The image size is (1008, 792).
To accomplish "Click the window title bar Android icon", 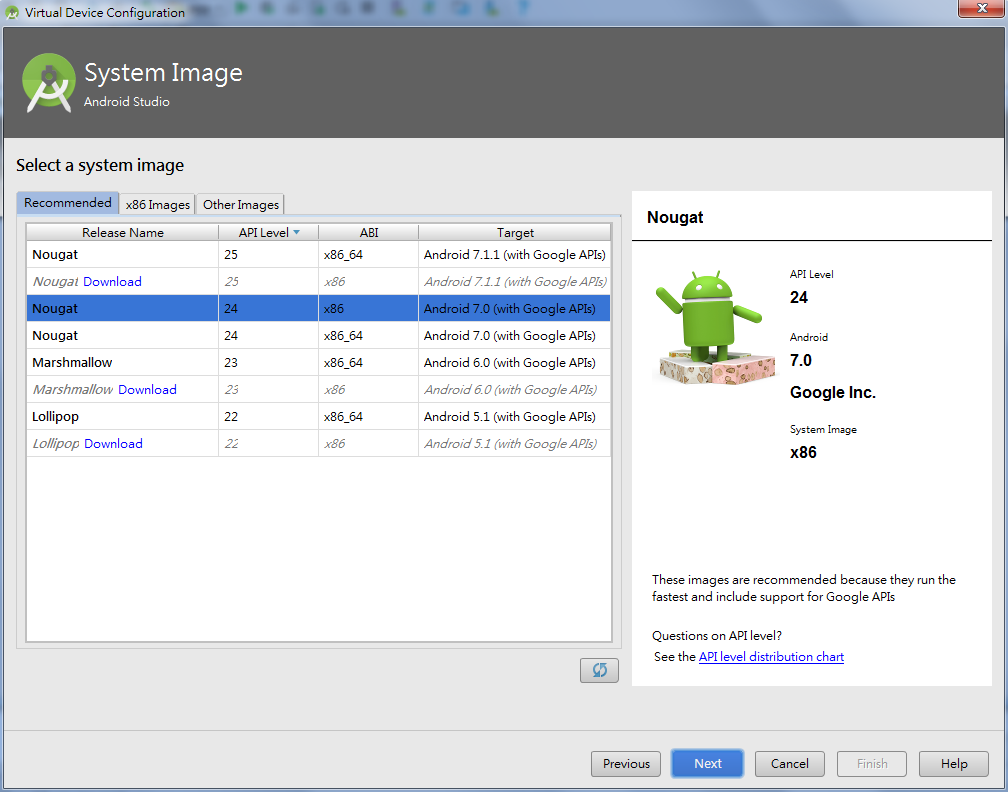I will pyautogui.click(x=12, y=12).
